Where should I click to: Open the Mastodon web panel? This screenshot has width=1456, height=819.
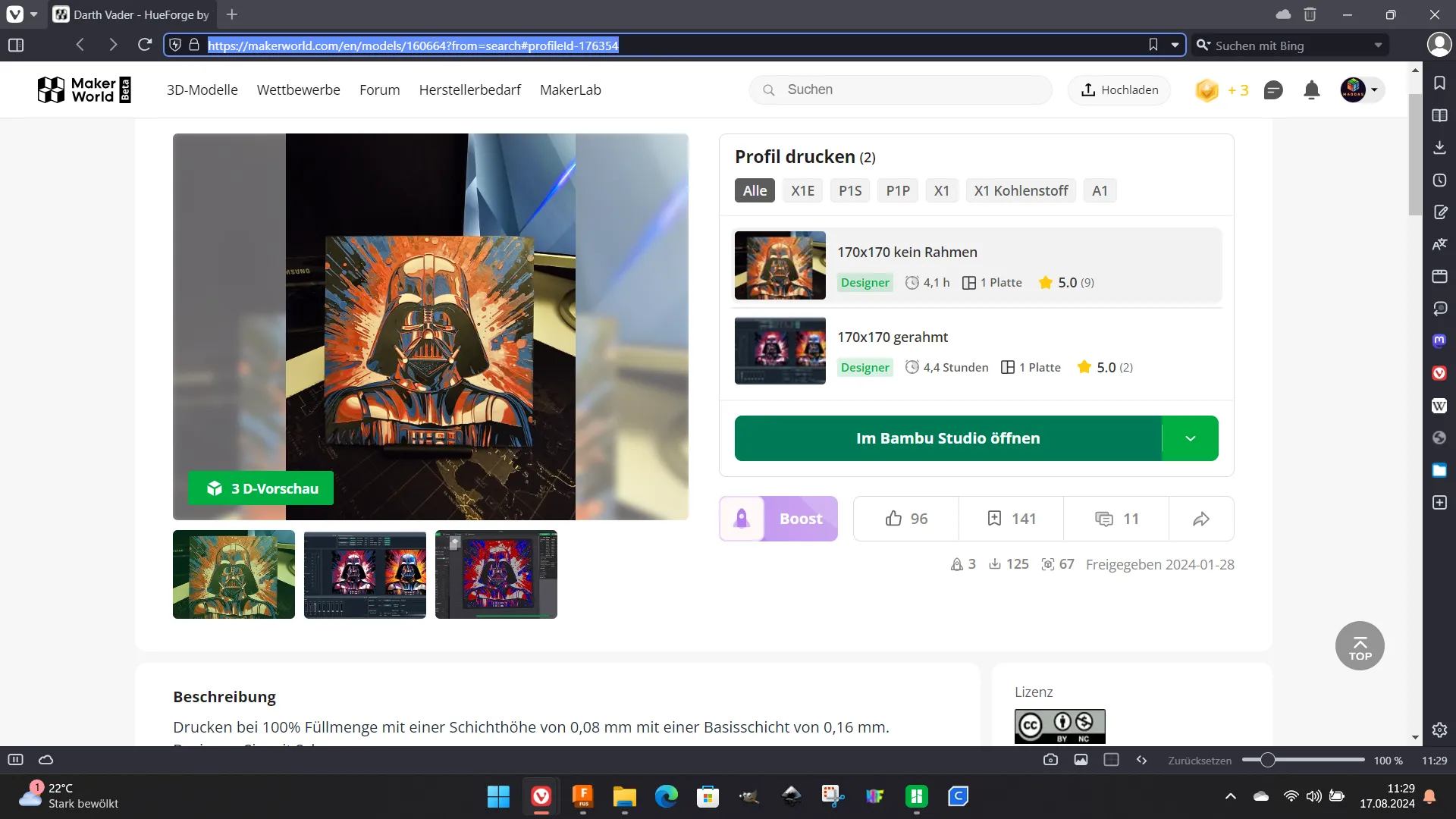[x=1439, y=340]
